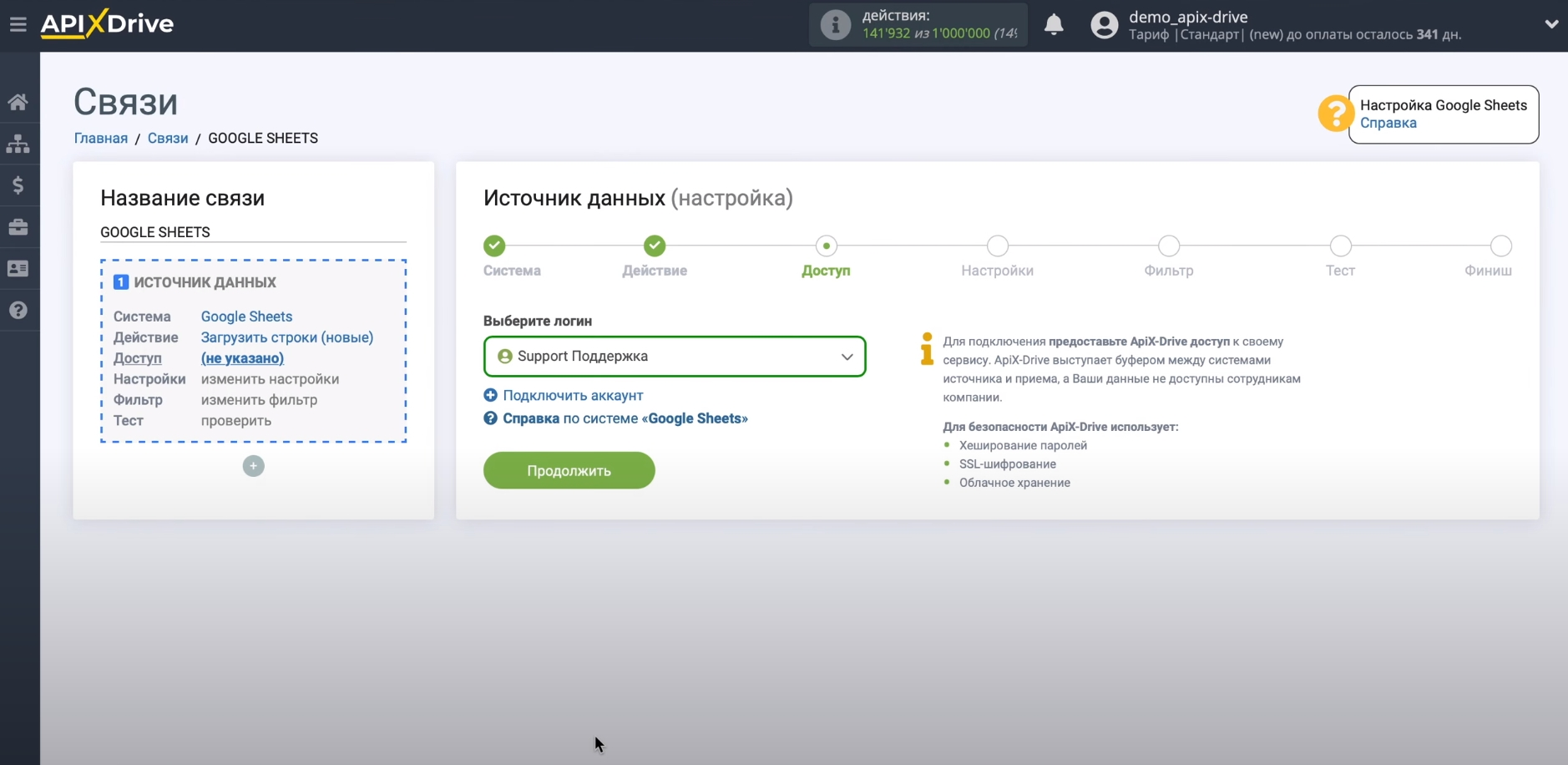Click проверить test text
This screenshot has width=1568, height=765.
click(x=236, y=421)
